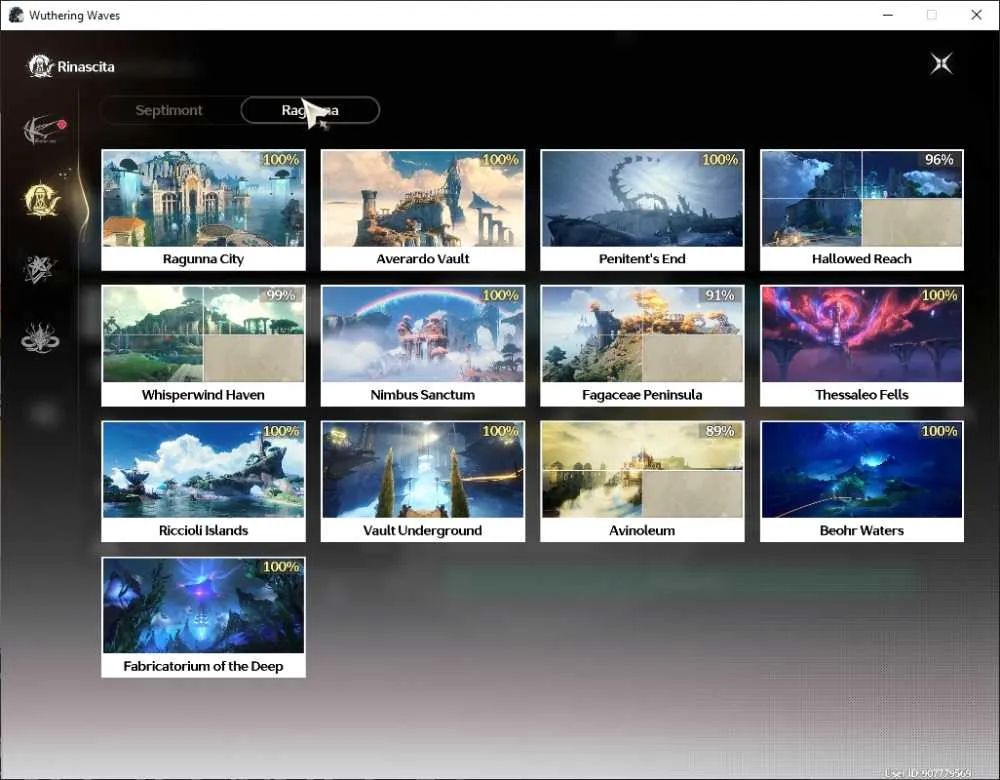Open the Riccioli Islands thumbnail
This screenshot has height=780, width=1000.
pyautogui.click(x=203, y=470)
